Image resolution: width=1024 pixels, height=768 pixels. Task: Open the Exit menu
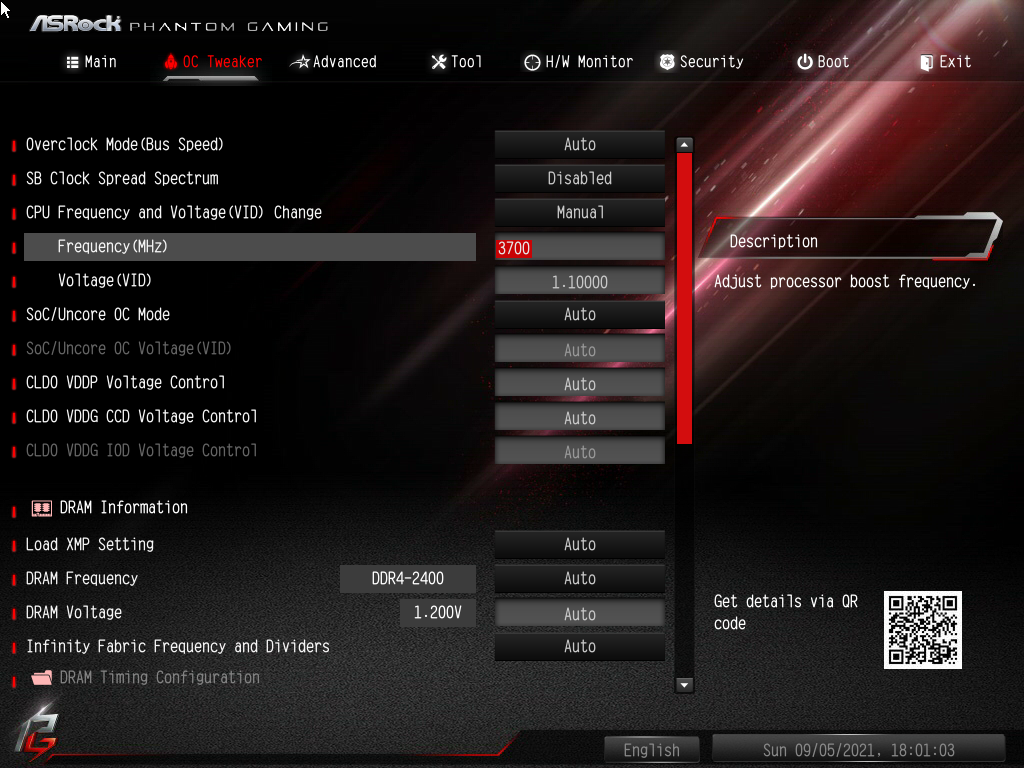click(945, 61)
